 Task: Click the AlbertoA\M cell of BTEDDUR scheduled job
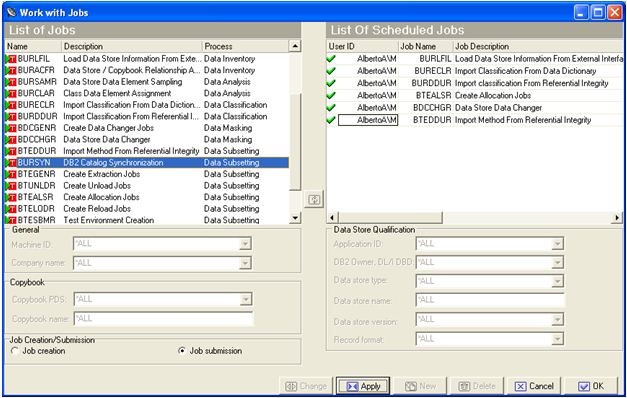[x=368, y=120]
